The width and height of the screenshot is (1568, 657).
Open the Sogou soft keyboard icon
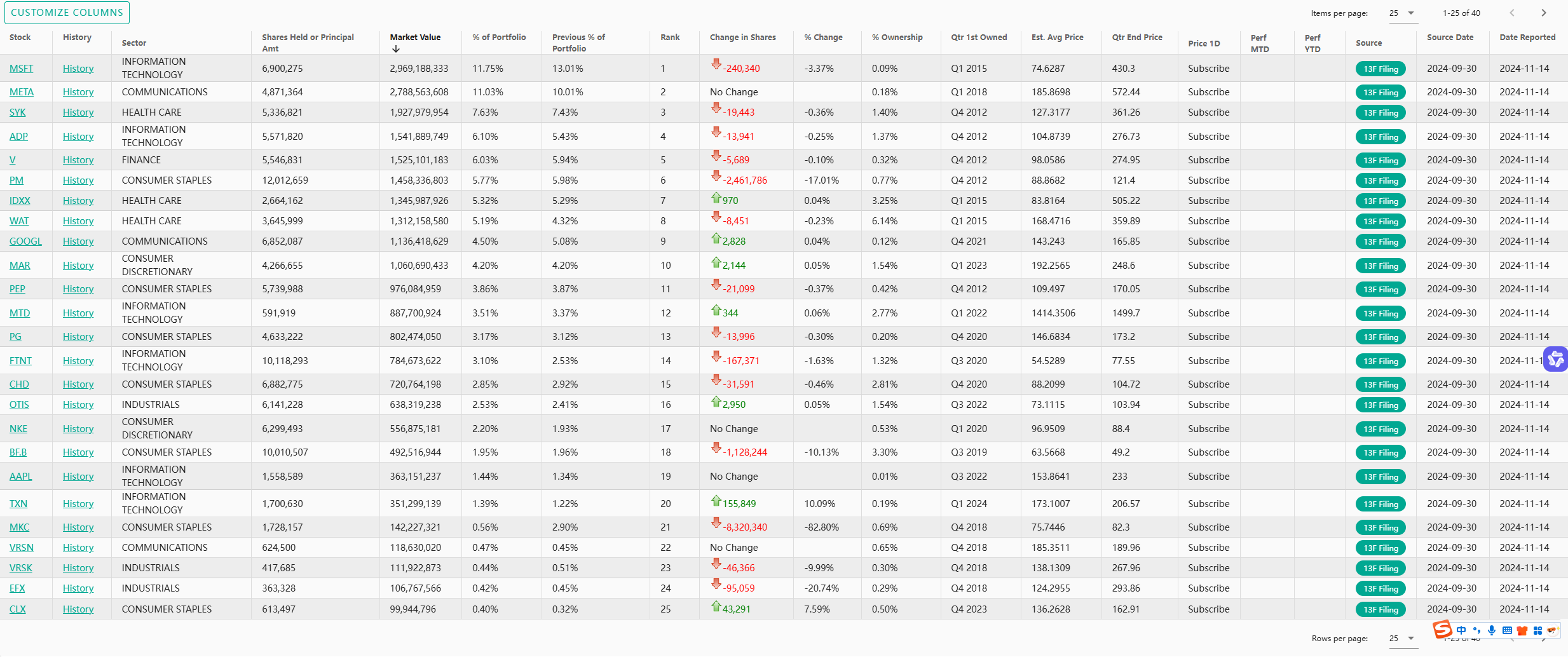click(x=1507, y=630)
